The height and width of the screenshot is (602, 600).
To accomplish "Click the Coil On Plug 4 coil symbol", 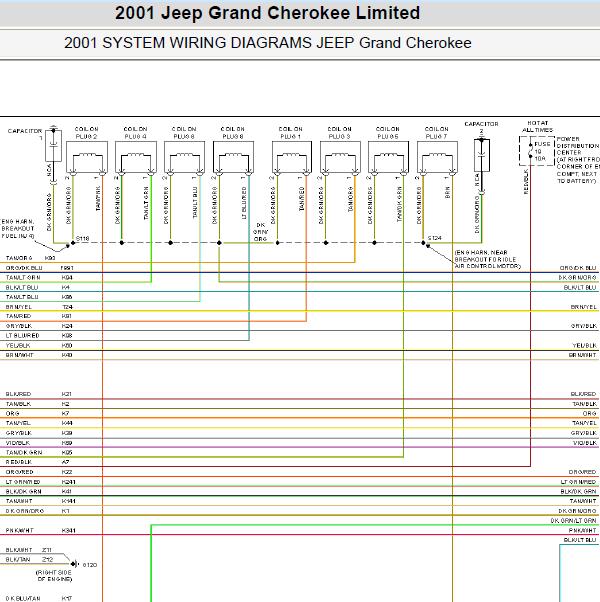I will click(x=136, y=157).
